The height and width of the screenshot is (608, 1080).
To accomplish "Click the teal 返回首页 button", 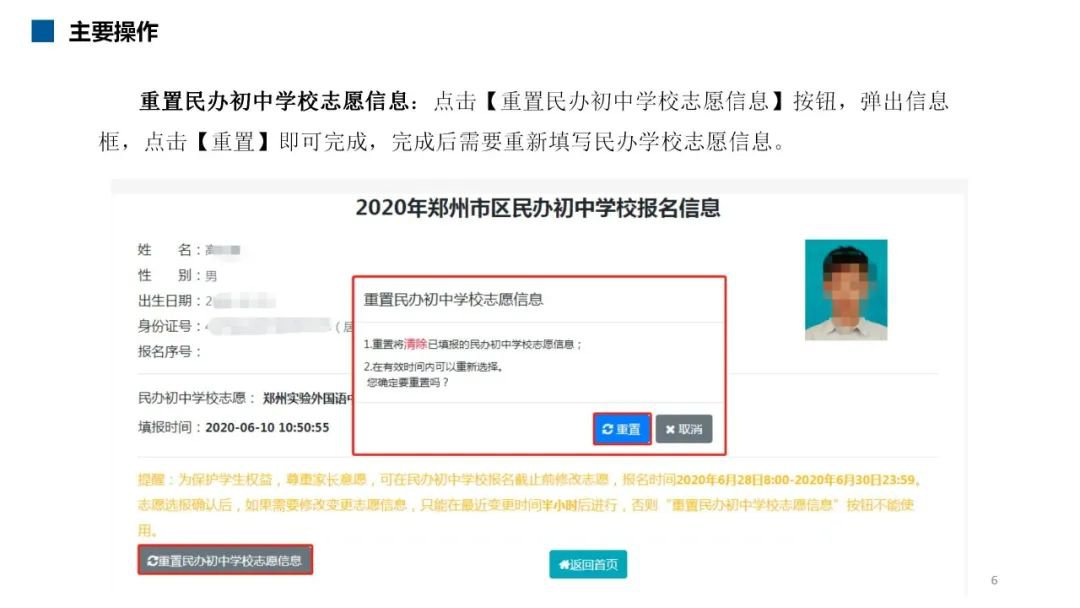I will [x=588, y=565].
